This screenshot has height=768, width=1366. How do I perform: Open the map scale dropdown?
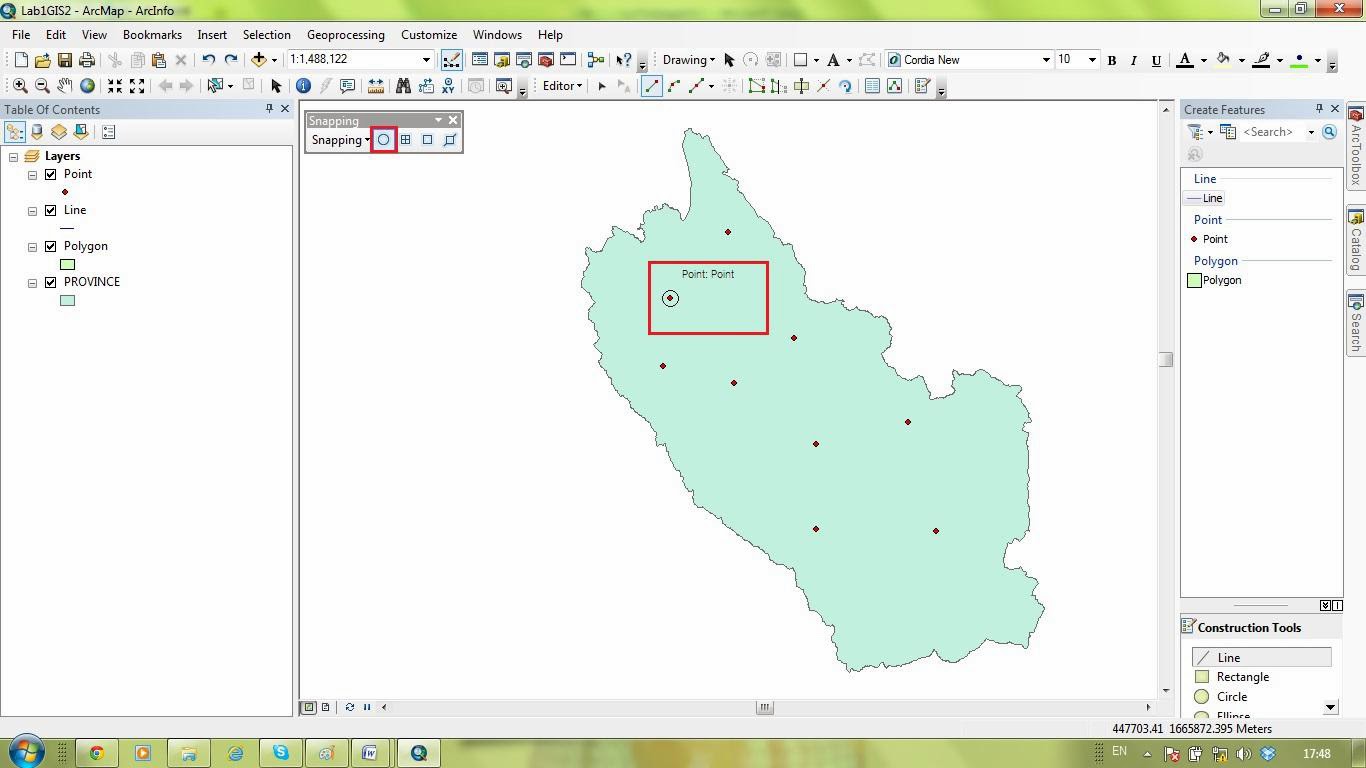[426, 60]
